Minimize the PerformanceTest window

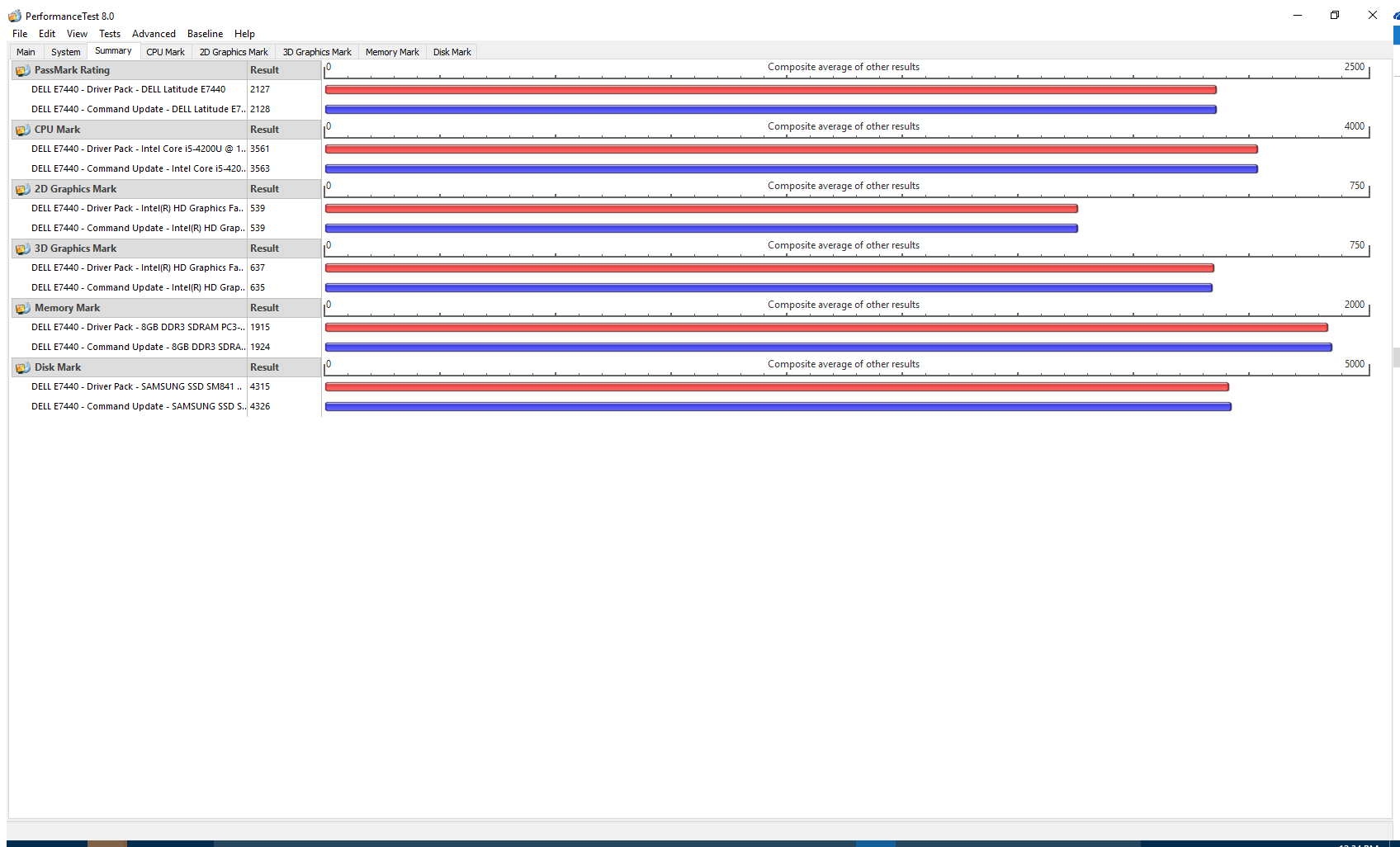(1298, 15)
